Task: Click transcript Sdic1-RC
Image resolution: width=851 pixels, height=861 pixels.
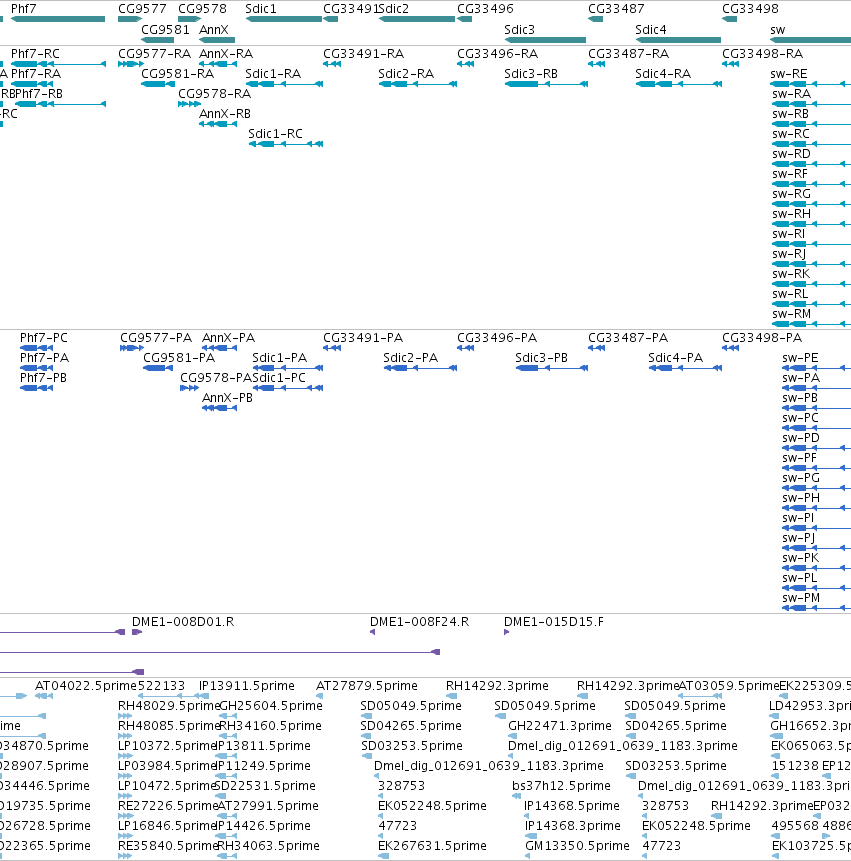Action: pos(285,144)
